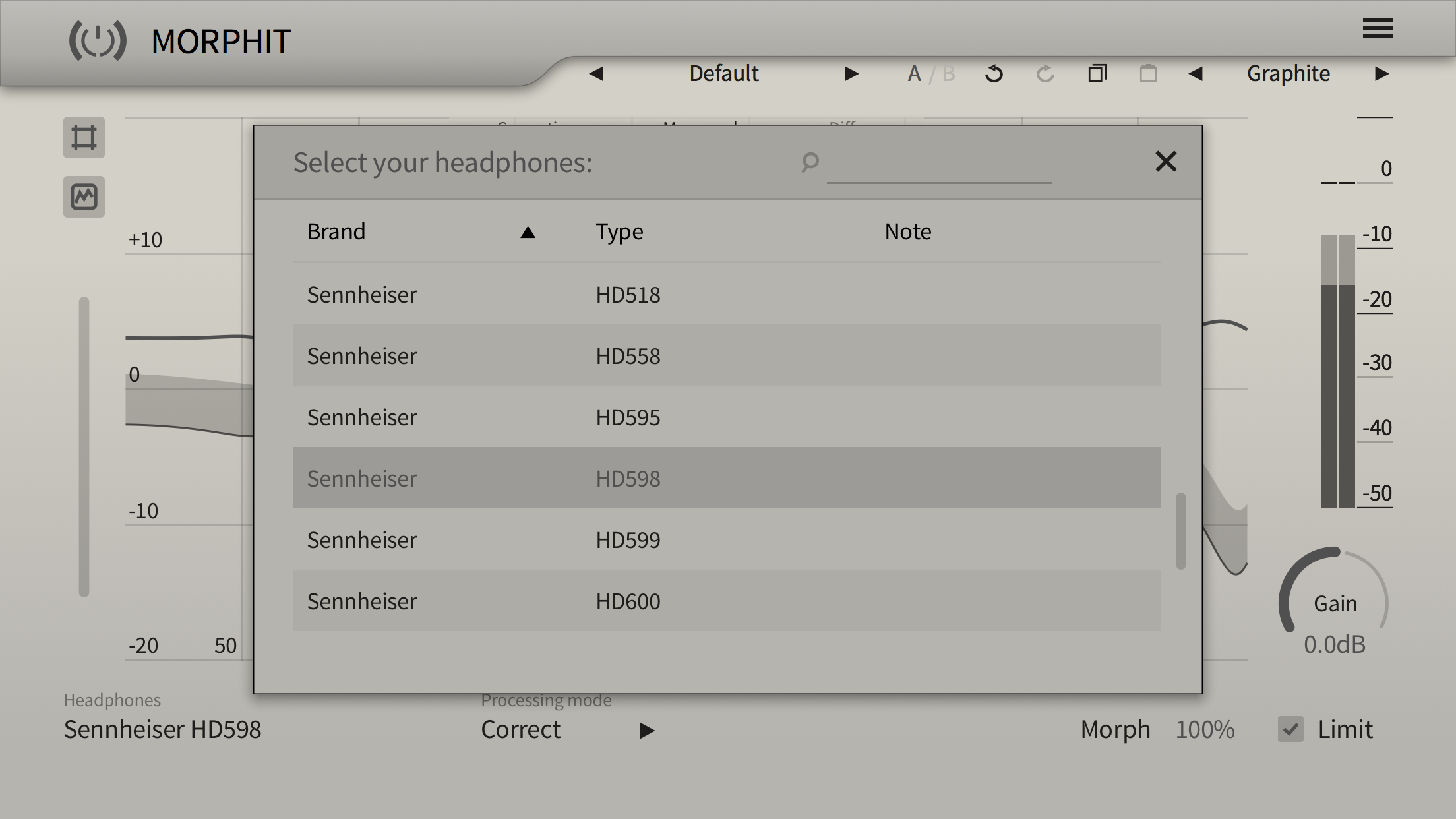Screen dimensions: 1456x819
Task: Go to next preset after Default
Action: tap(851, 74)
